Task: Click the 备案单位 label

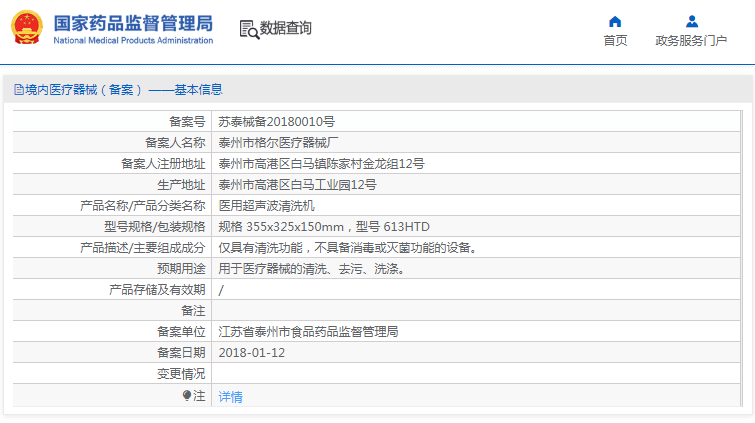Action: (x=181, y=331)
